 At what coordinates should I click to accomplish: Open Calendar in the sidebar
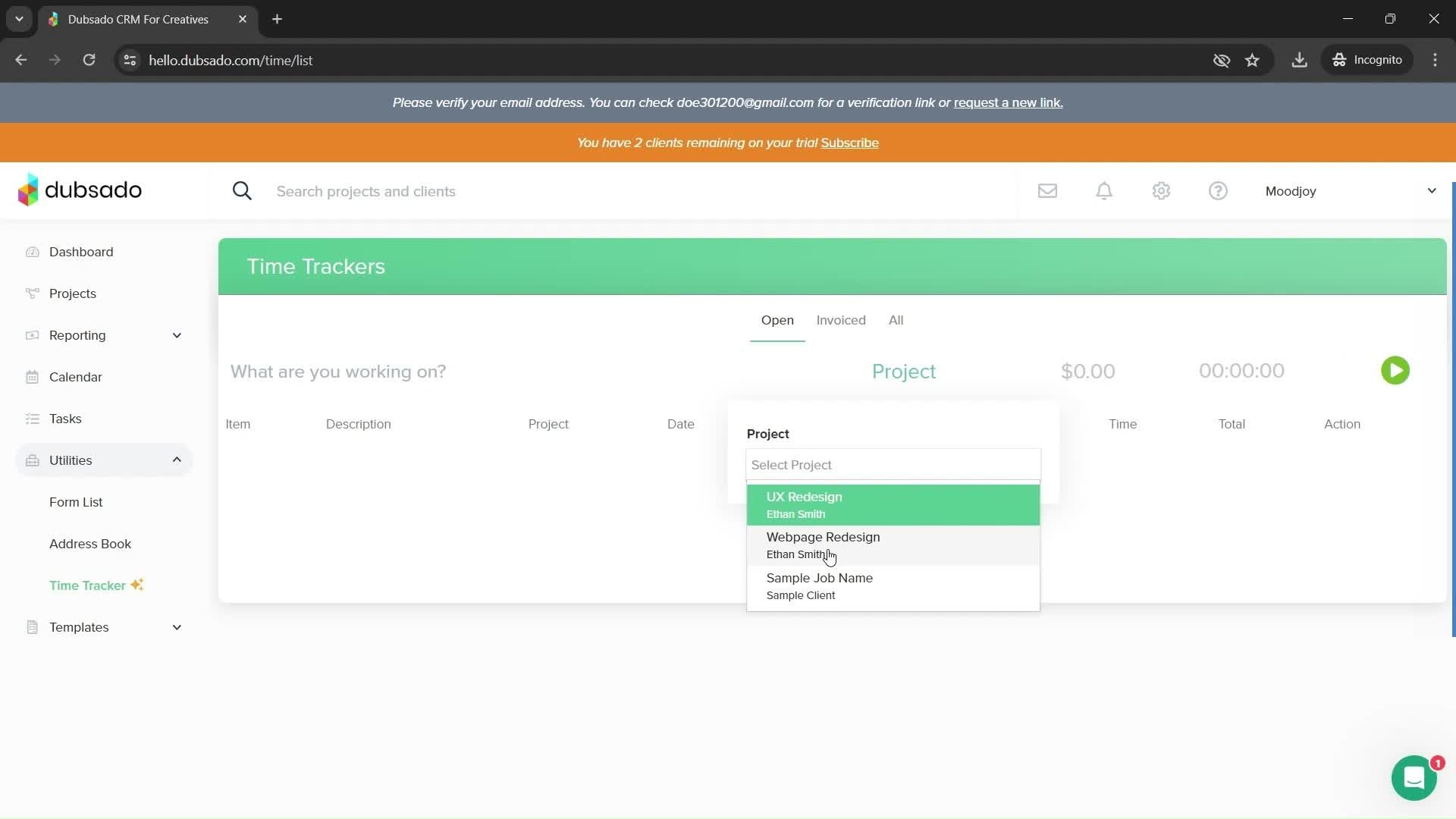[75, 377]
